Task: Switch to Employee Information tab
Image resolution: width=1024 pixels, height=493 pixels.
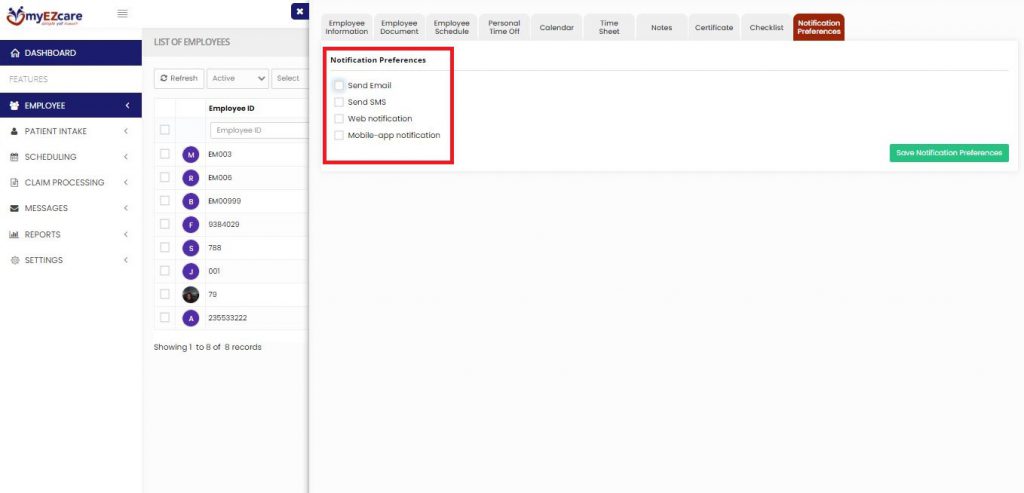Action: [x=347, y=27]
